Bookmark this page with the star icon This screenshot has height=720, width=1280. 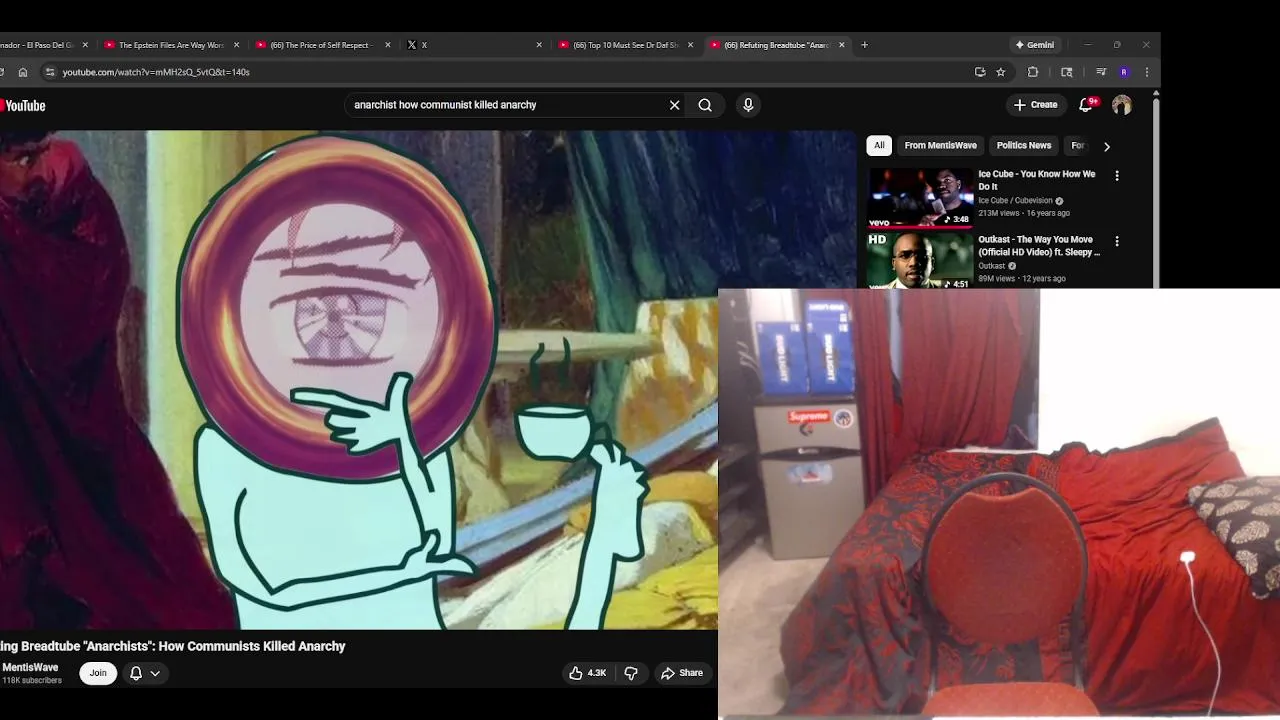click(x=1001, y=72)
